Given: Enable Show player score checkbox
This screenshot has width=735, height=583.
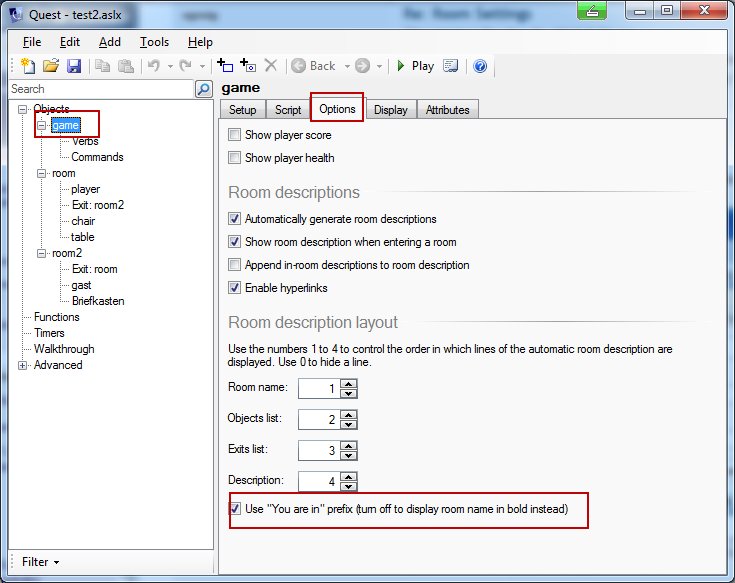Looking at the screenshot, I should point(235,135).
